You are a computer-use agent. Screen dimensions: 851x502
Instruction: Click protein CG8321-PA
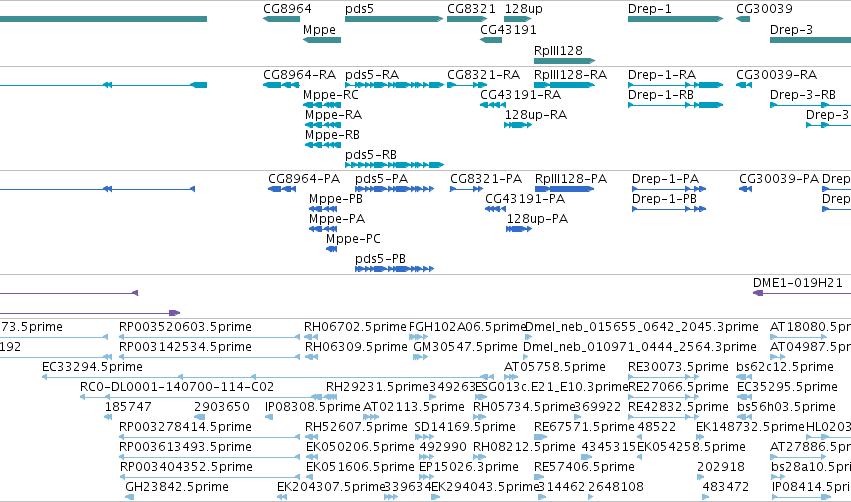[x=466, y=189]
